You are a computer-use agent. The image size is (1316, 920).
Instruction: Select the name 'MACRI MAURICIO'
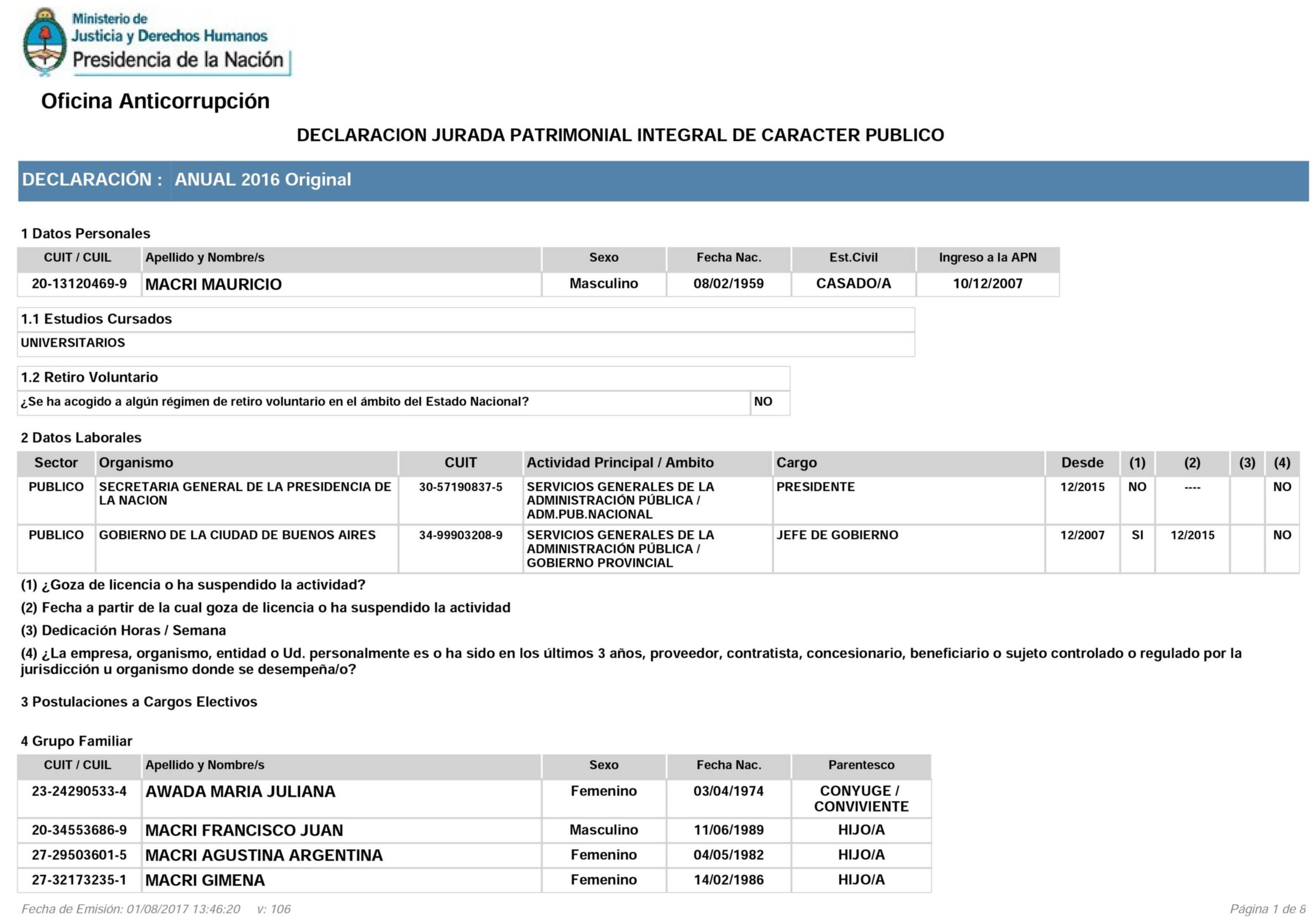(213, 284)
